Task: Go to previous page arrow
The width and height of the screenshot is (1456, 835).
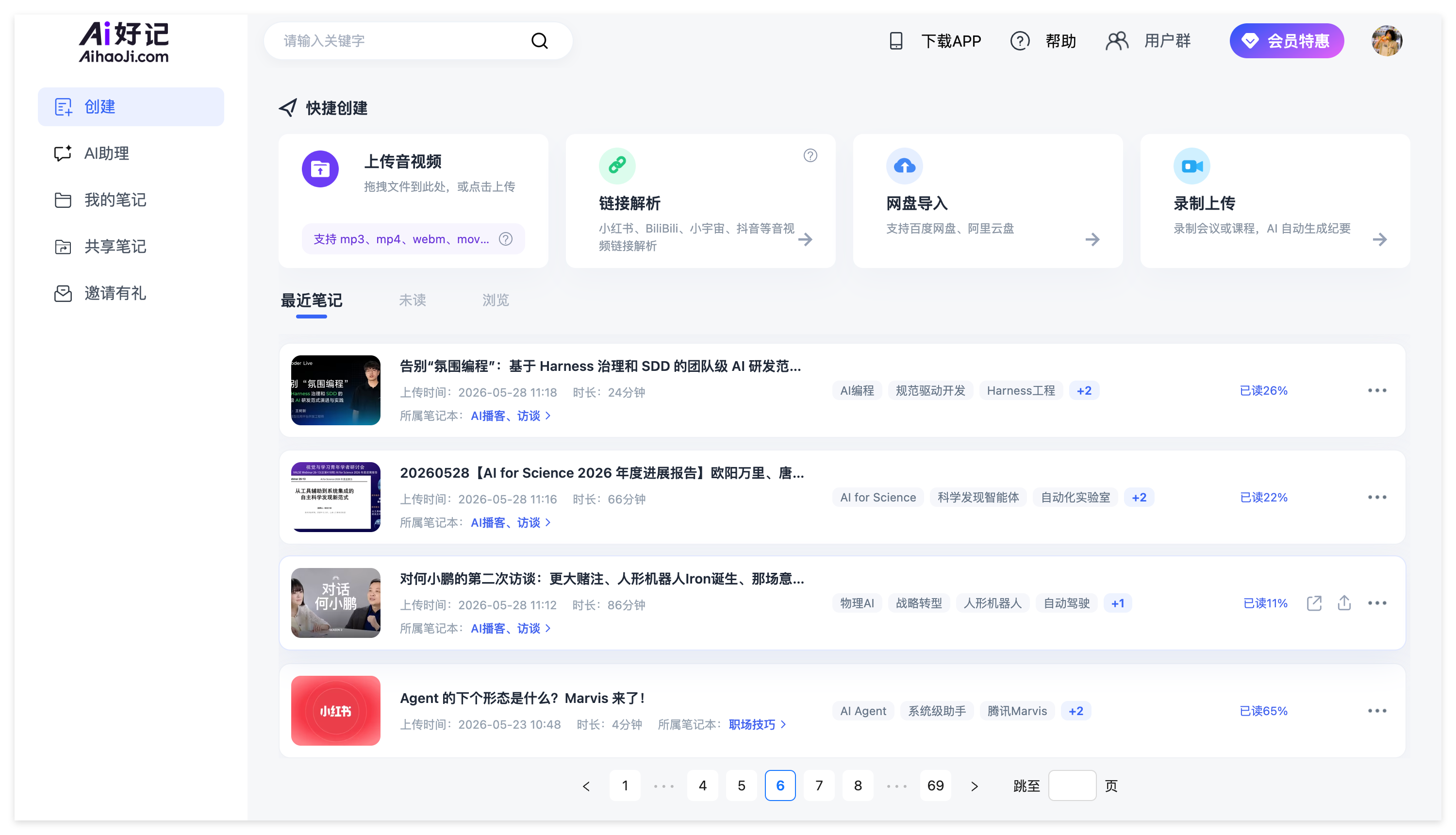Action: click(x=586, y=786)
